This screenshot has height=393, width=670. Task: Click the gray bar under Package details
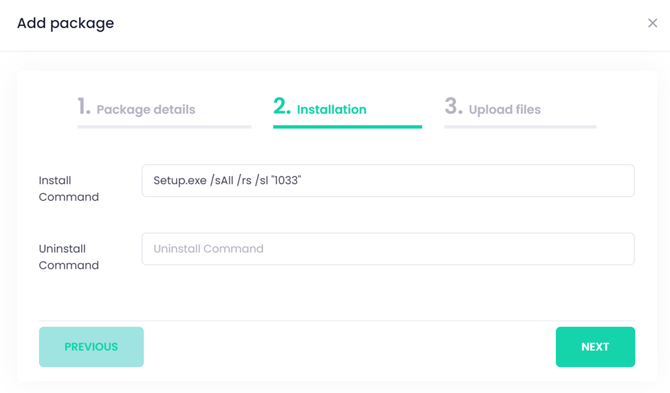click(x=164, y=126)
